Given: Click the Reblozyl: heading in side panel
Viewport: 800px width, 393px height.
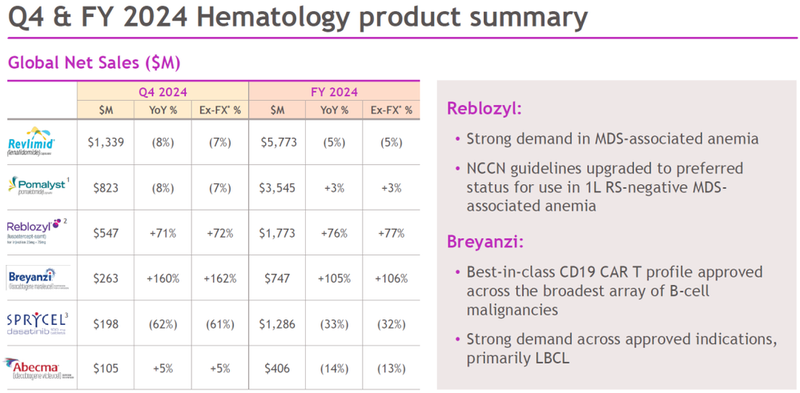Looking at the screenshot, I should pyautogui.click(x=485, y=109).
